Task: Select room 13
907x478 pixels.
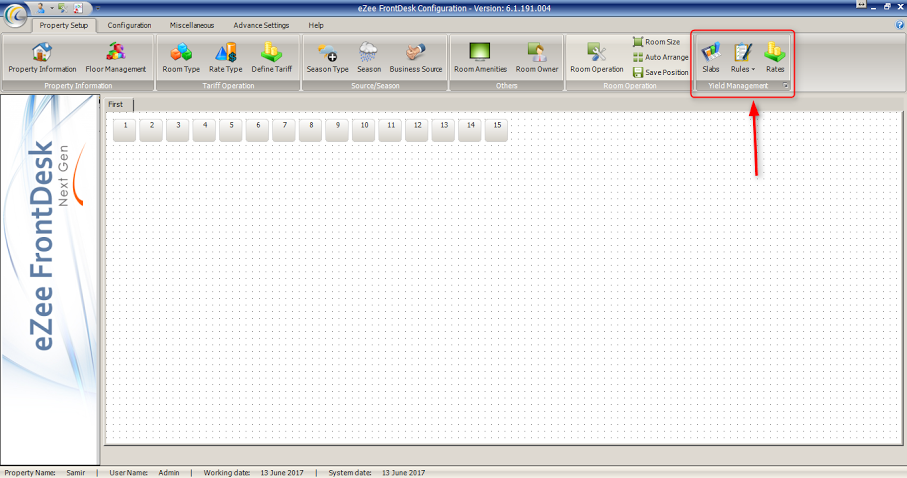Action: [x=444, y=130]
